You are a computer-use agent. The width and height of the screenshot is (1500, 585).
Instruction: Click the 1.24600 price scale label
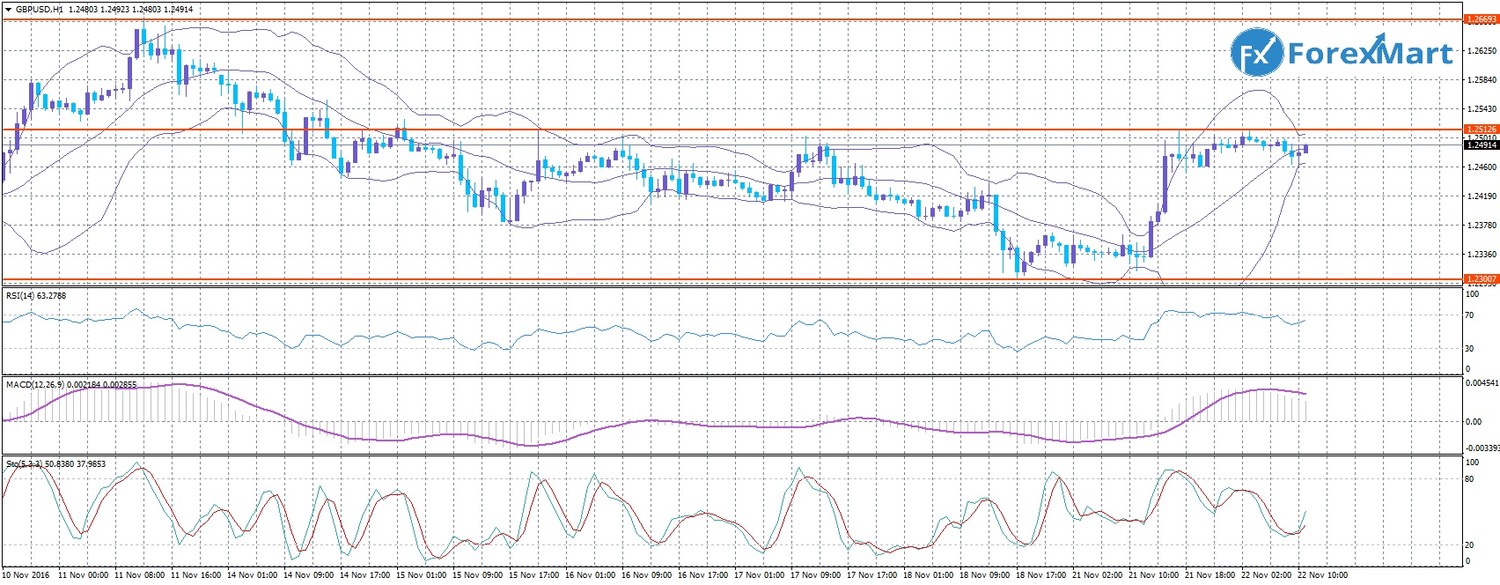[1480, 167]
